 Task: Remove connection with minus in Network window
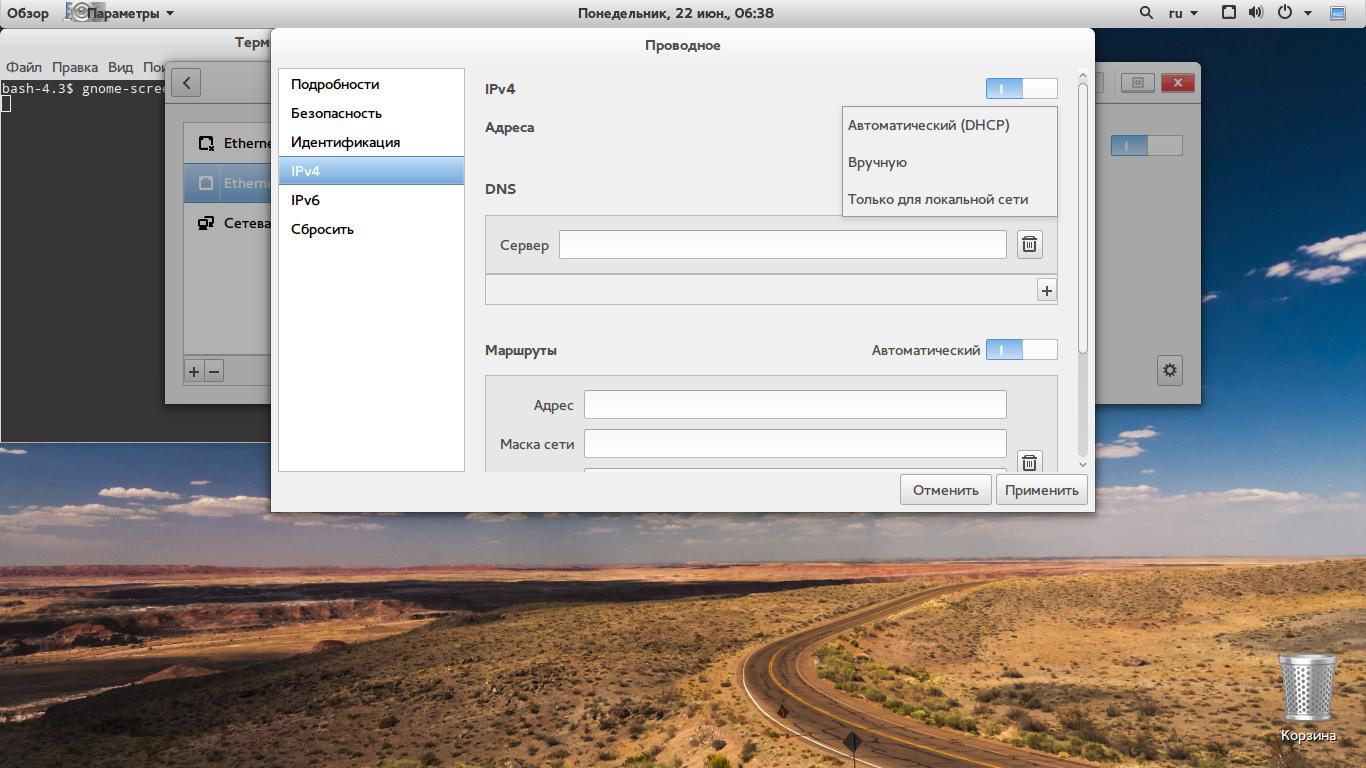tap(214, 371)
